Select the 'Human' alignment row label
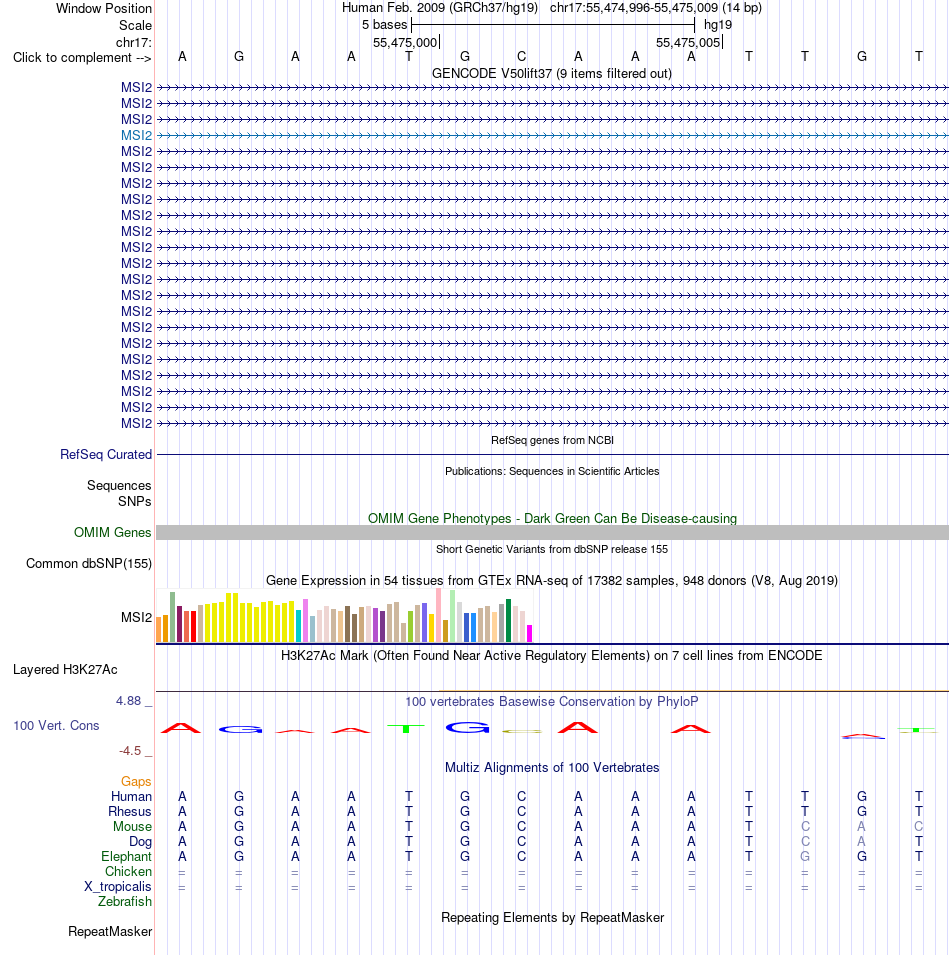Image resolution: width=950 pixels, height=955 pixels. click(132, 797)
